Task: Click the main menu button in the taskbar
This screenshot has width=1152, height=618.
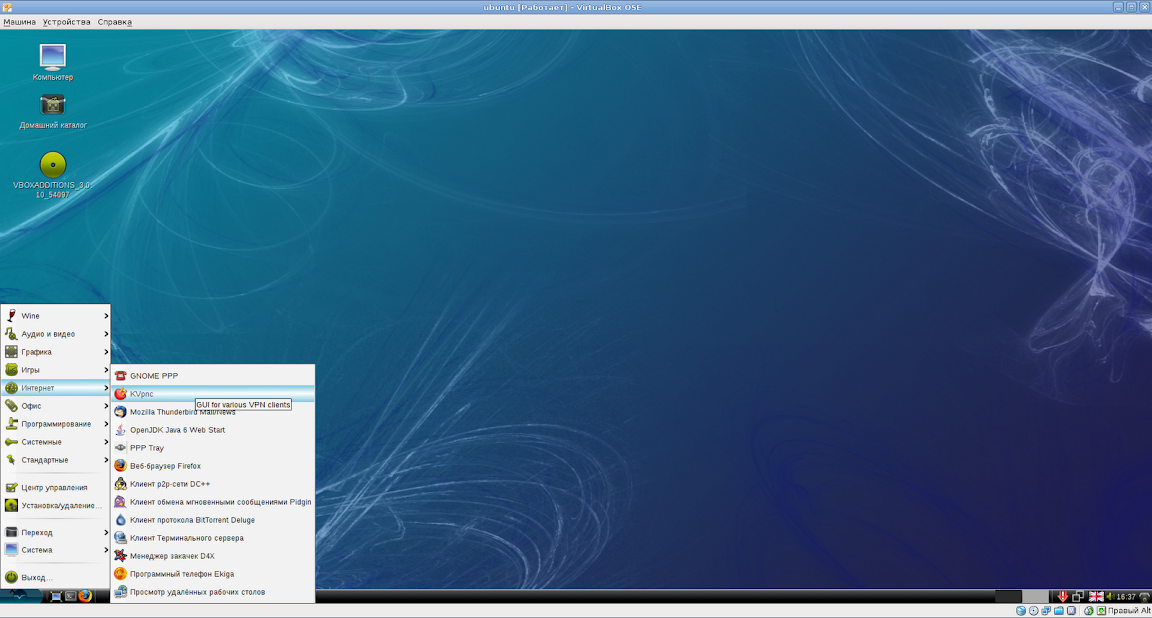Action: (21, 596)
